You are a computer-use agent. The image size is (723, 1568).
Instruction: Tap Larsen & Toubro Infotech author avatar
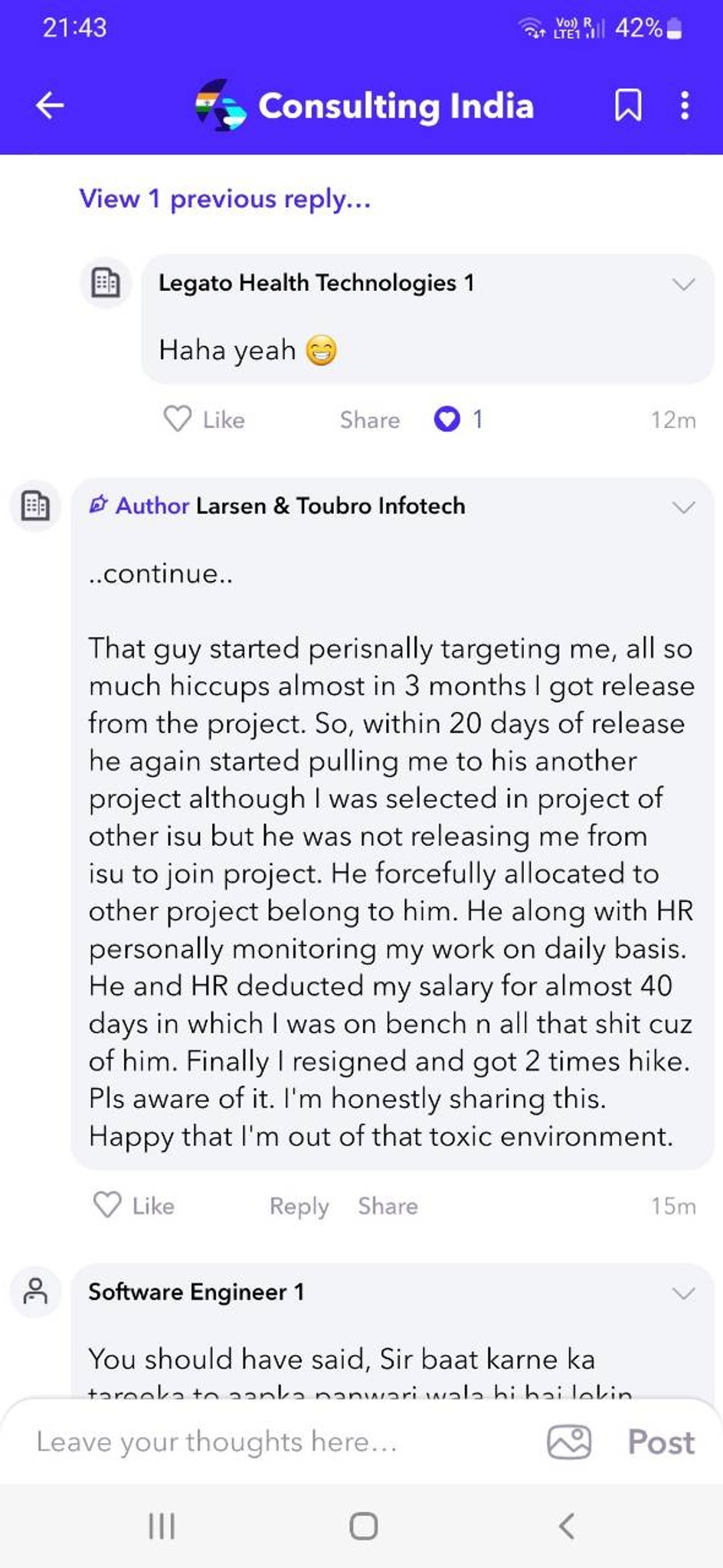pos(35,505)
